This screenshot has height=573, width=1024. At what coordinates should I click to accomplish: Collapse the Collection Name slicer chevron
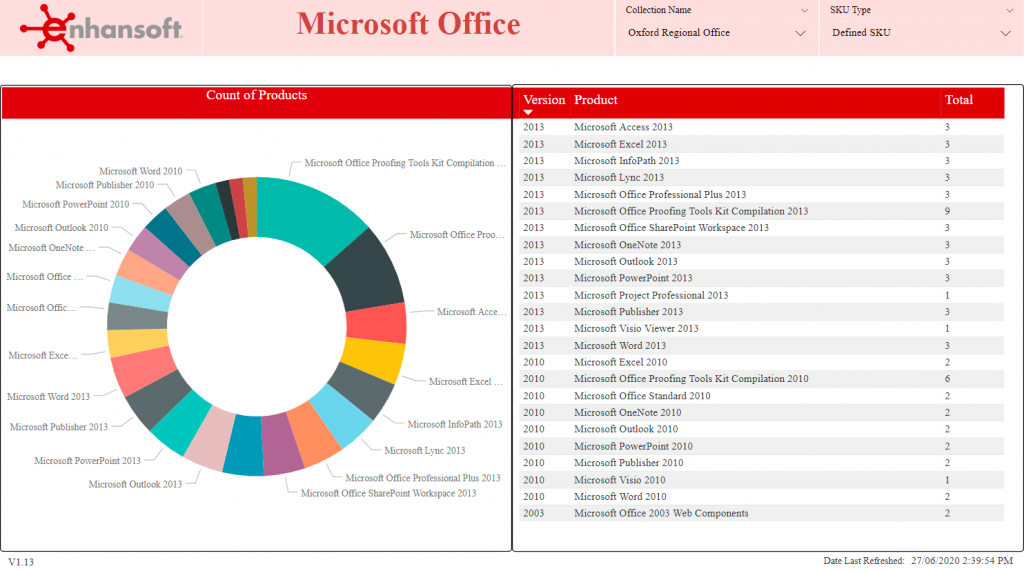[x=805, y=10]
